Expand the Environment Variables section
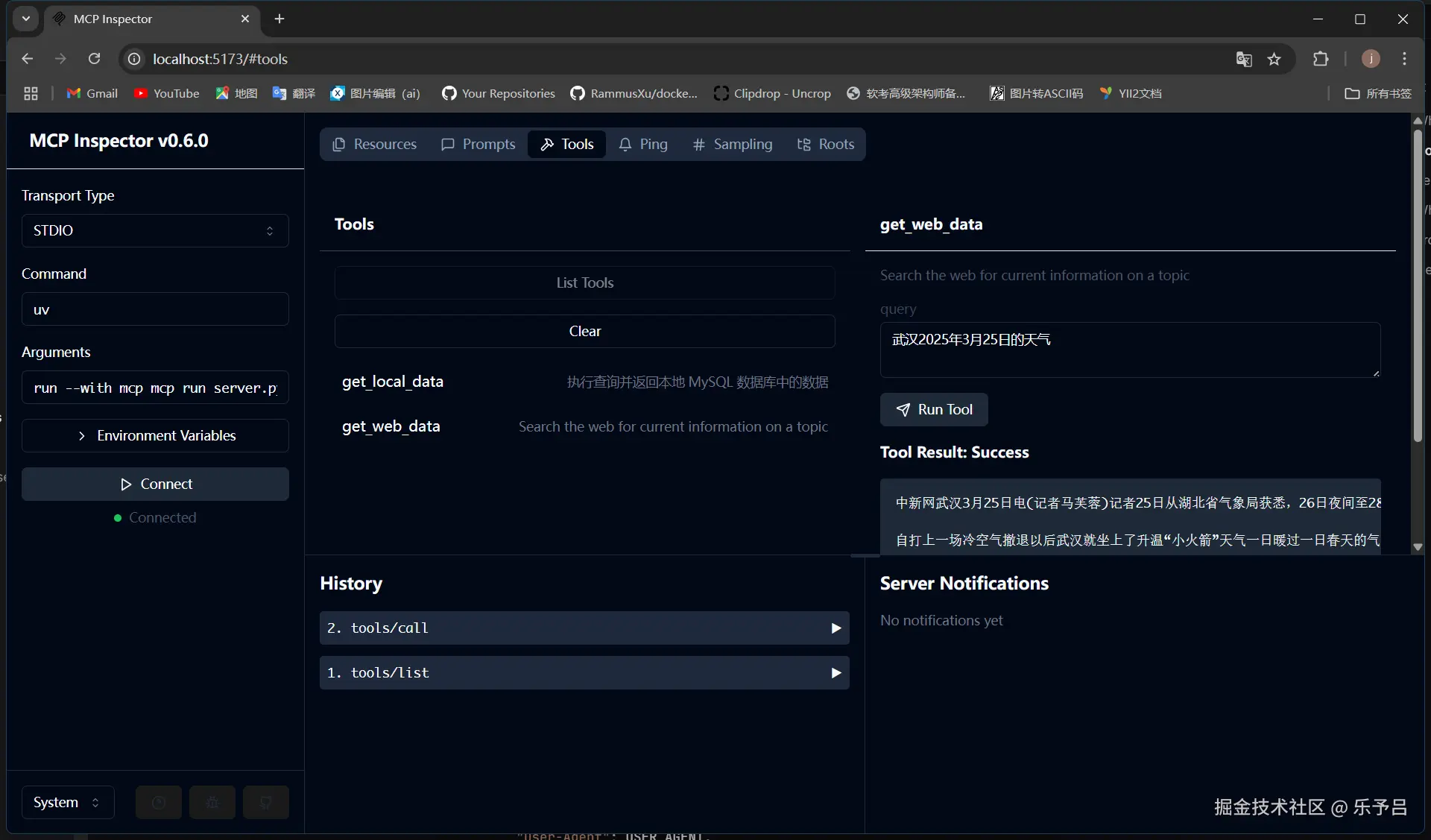Image resolution: width=1431 pixels, height=840 pixels. 155,436
